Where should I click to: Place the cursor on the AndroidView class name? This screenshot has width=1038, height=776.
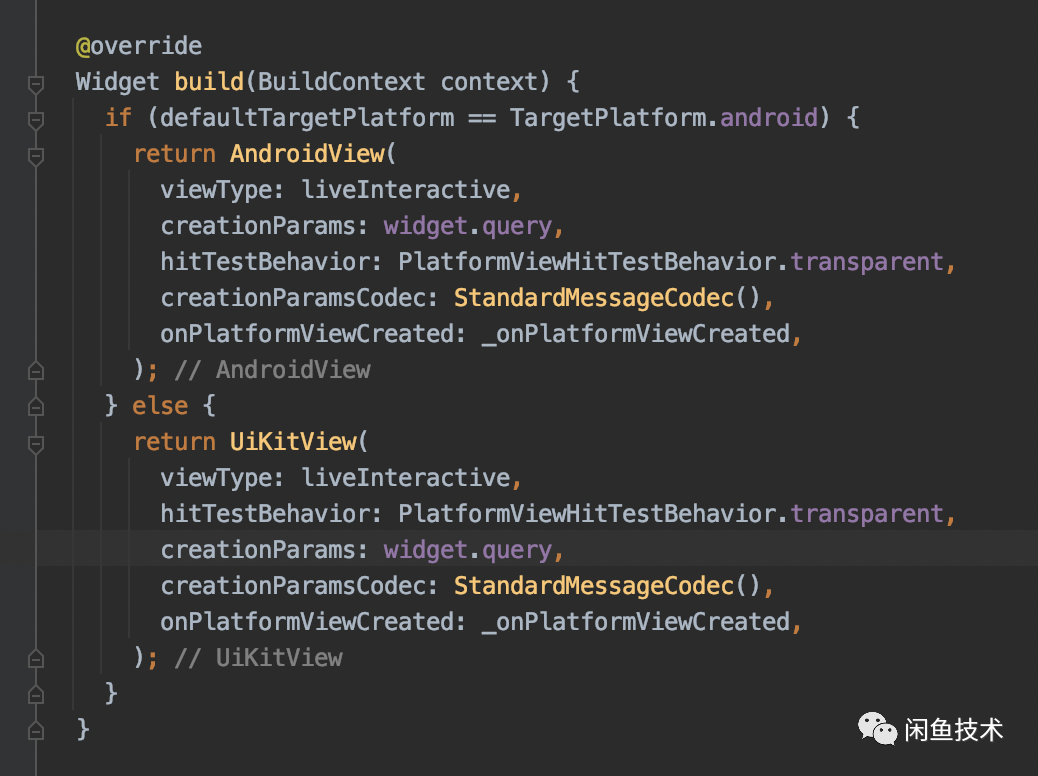(307, 154)
